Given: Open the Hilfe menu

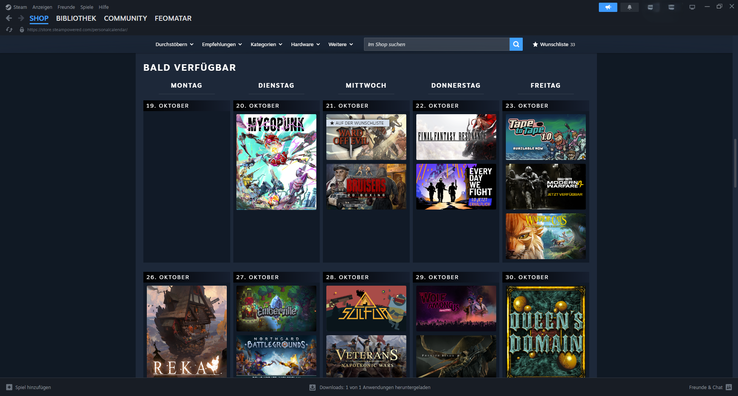Looking at the screenshot, I should (x=104, y=7).
